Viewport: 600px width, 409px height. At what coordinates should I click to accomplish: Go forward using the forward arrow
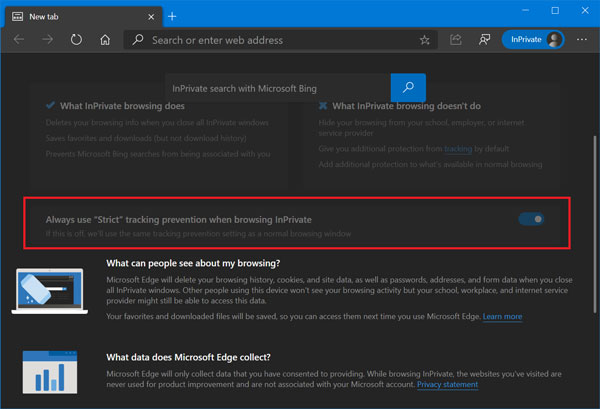pos(47,39)
